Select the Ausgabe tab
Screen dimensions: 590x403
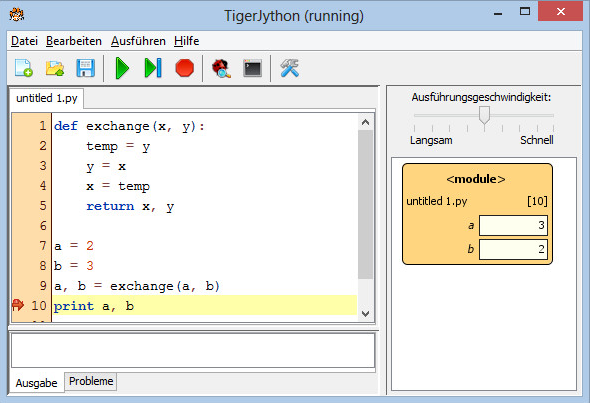pyautogui.click(x=36, y=383)
